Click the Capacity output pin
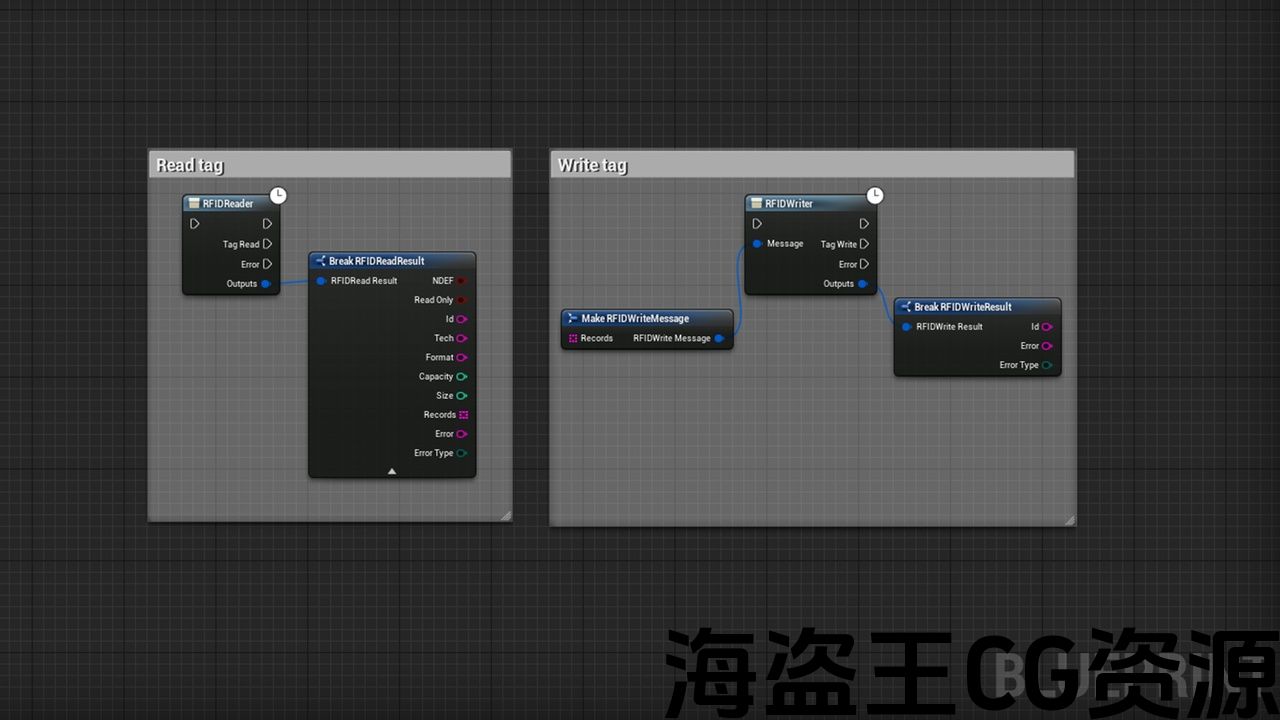Image resolution: width=1280 pixels, height=720 pixels. [x=462, y=377]
